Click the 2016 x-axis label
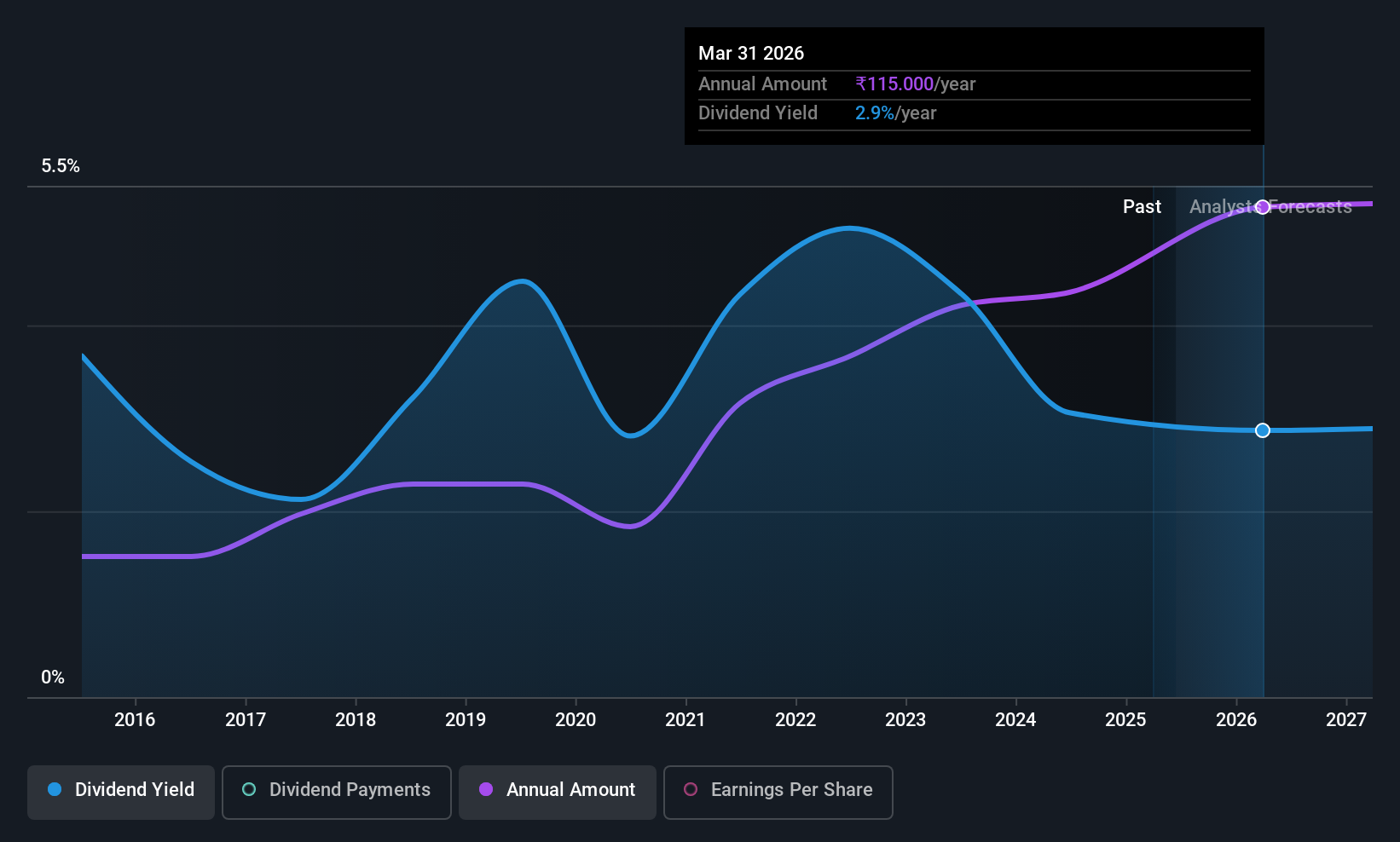Viewport: 1400px width, 842px height. coord(135,720)
